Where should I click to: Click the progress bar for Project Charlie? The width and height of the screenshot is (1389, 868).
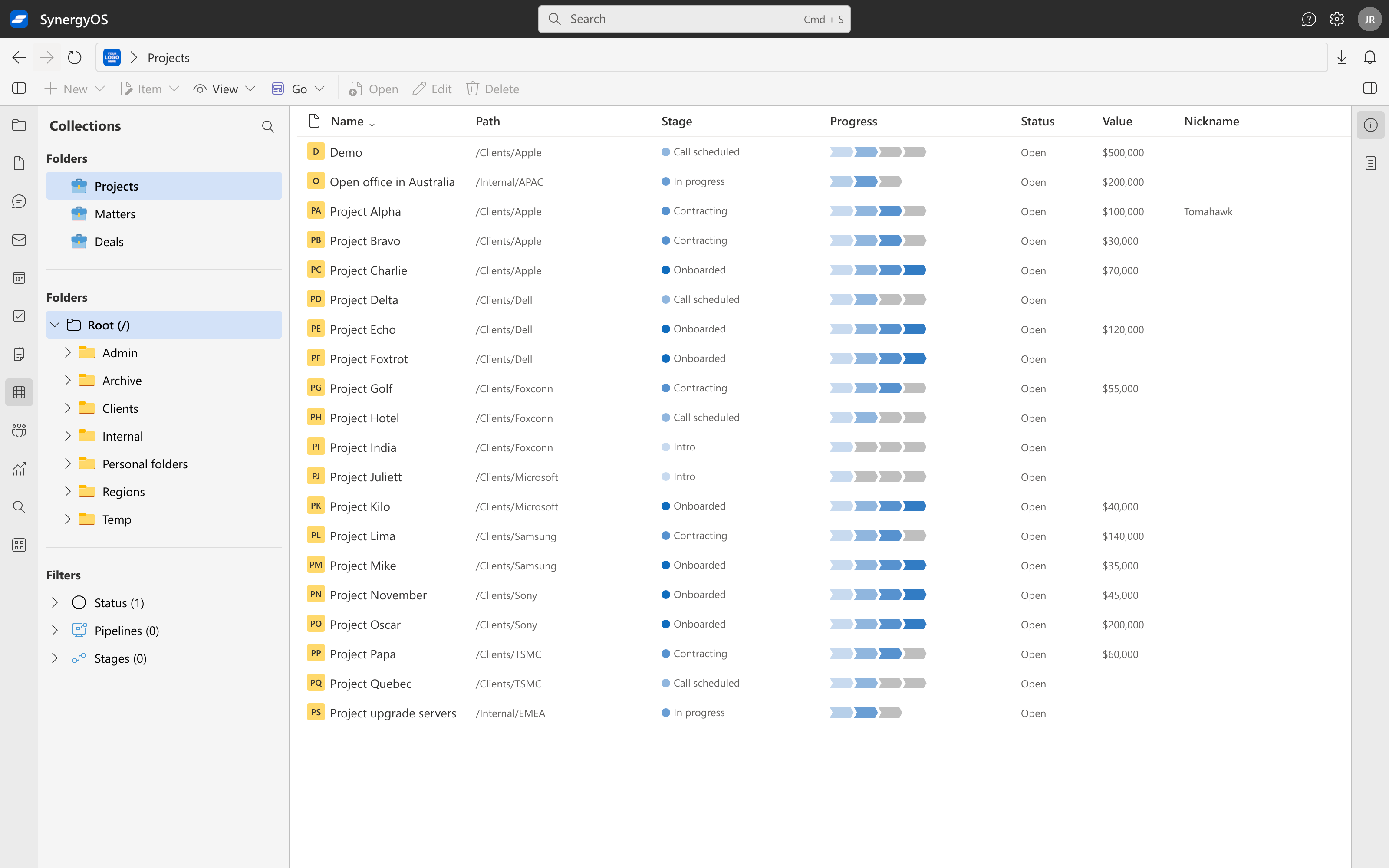tap(878, 270)
